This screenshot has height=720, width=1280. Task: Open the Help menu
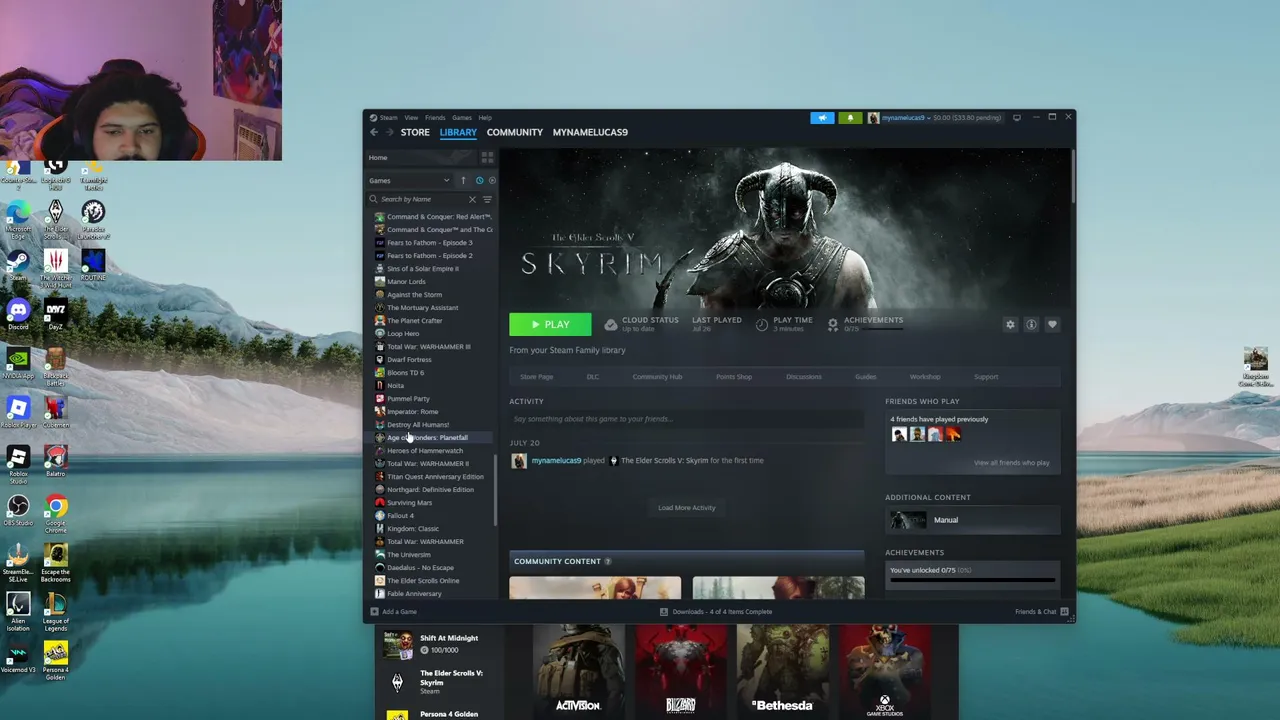(x=485, y=118)
